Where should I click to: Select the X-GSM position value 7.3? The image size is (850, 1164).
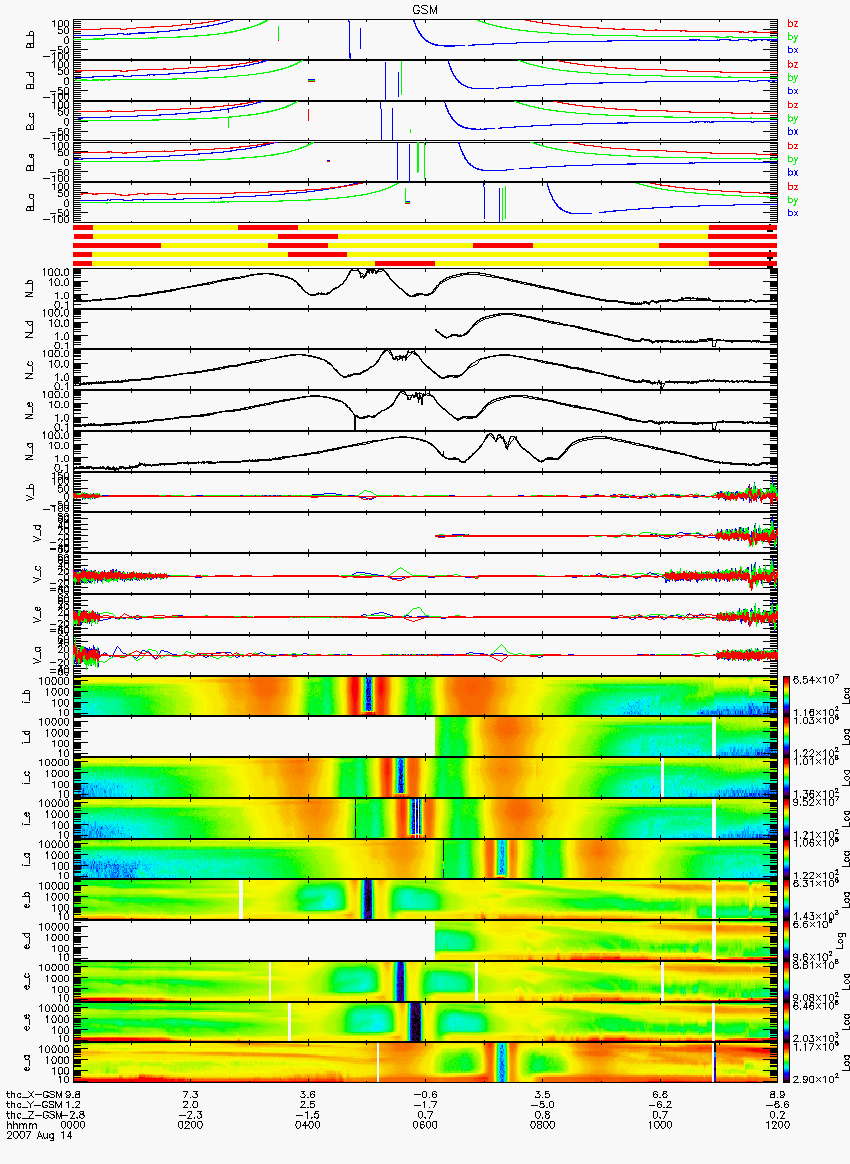point(190,1094)
